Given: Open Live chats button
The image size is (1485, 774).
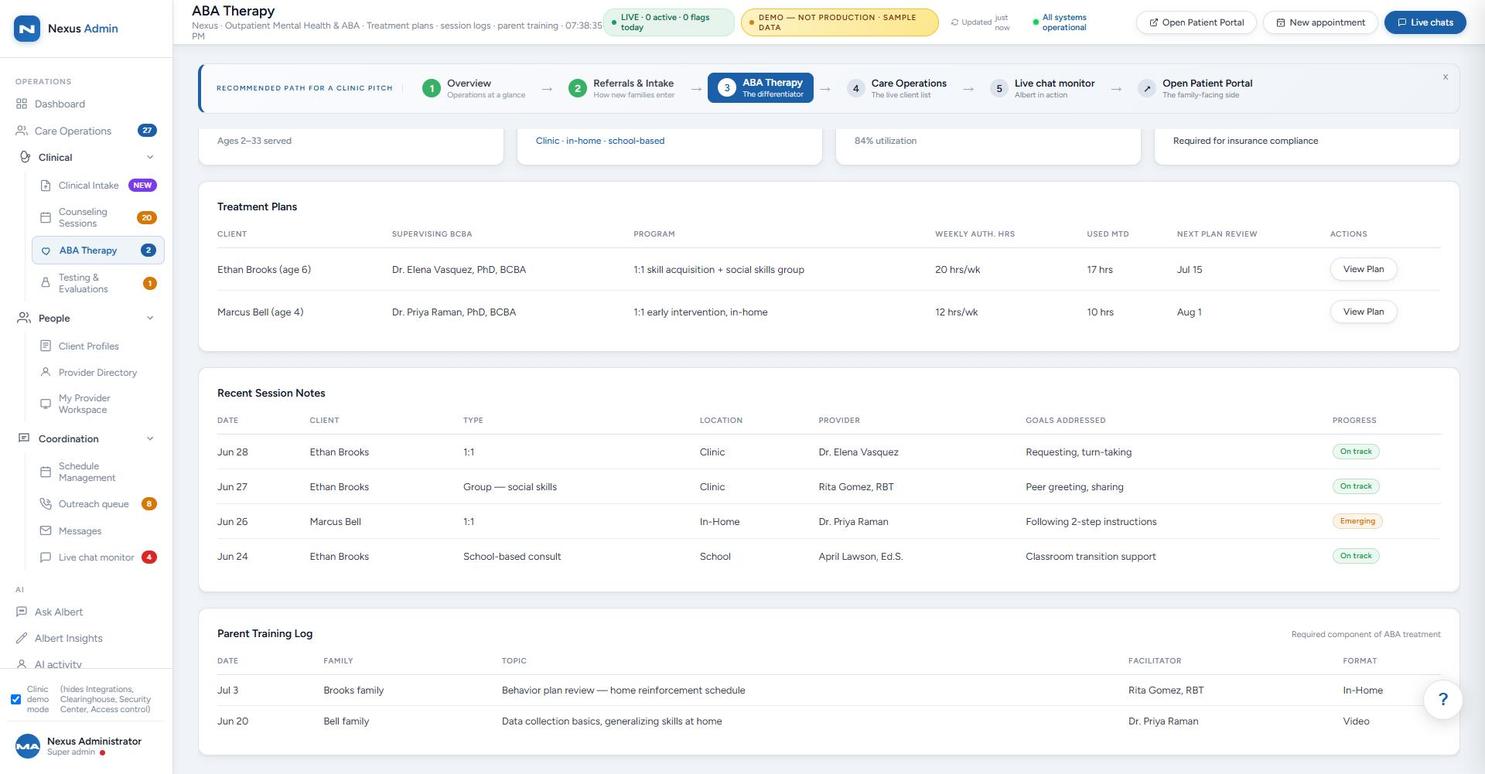Looking at the screenshot, I should (1425, 22).
